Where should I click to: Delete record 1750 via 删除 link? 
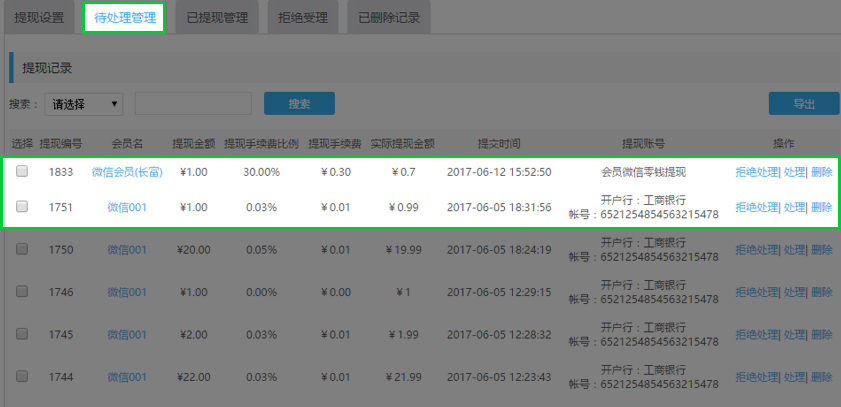(821, 250)
